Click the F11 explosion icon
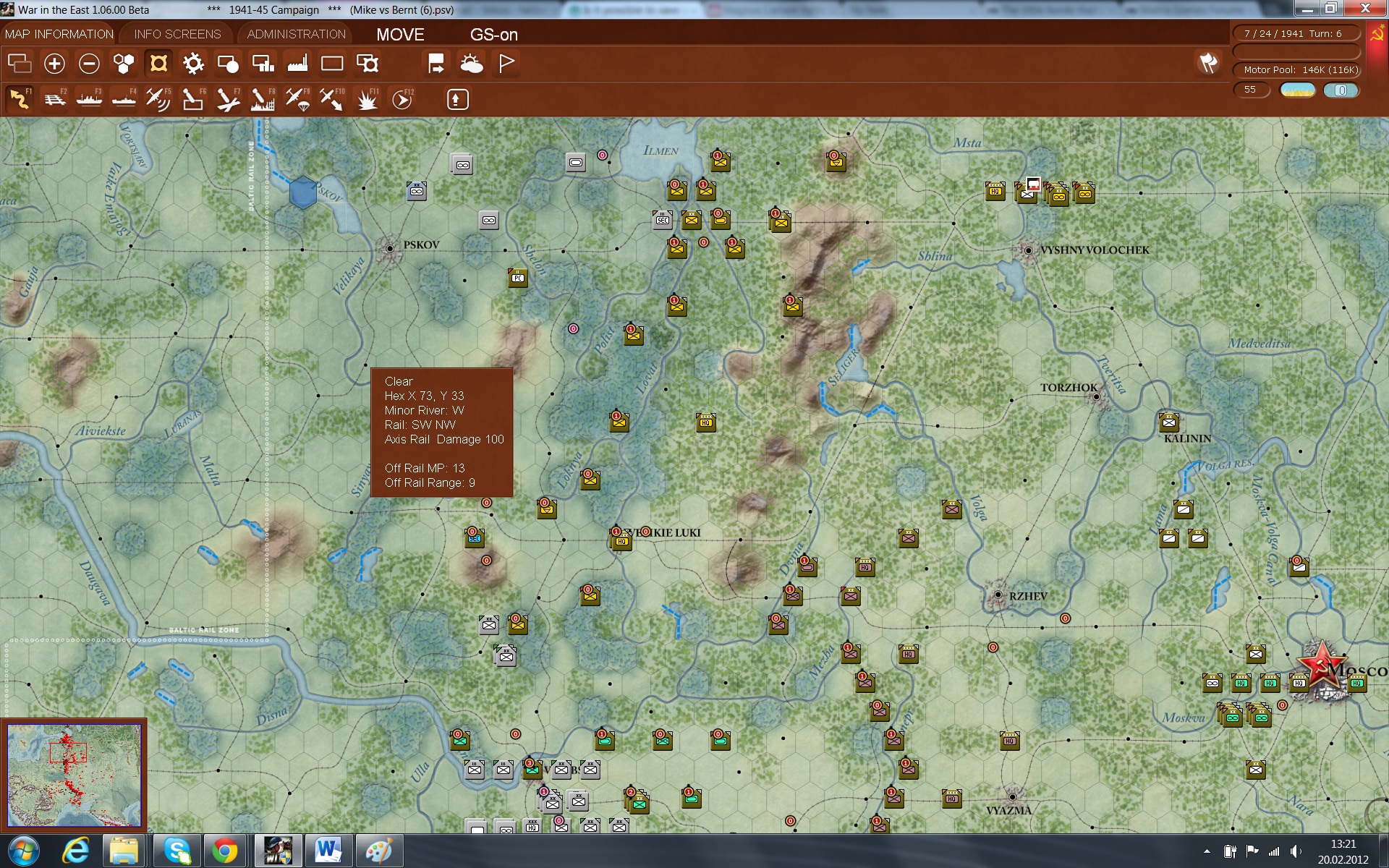 (x=367, y=99)
